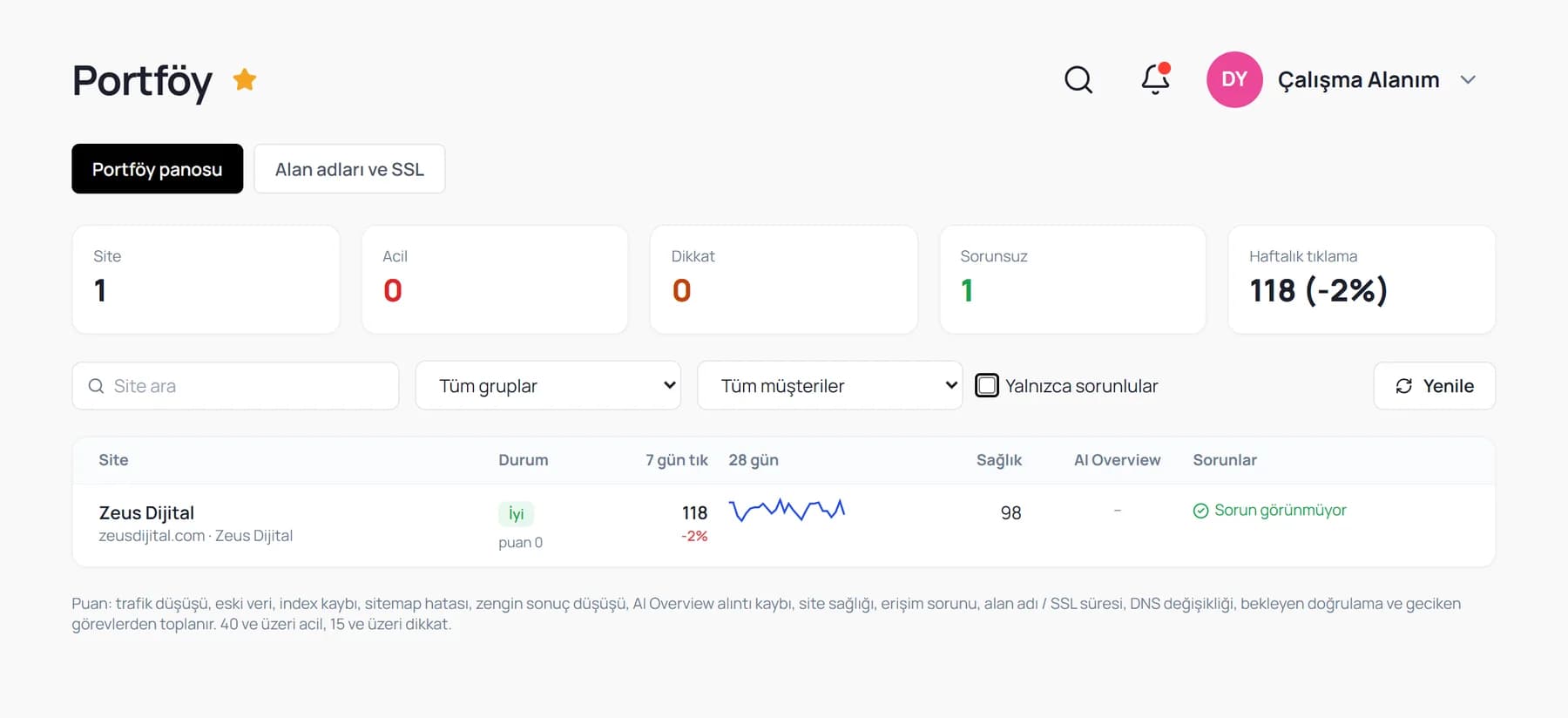This screenshot has width=1568, height=718.
Task: Click the AI Overview column header
Action: (1117, 460)
